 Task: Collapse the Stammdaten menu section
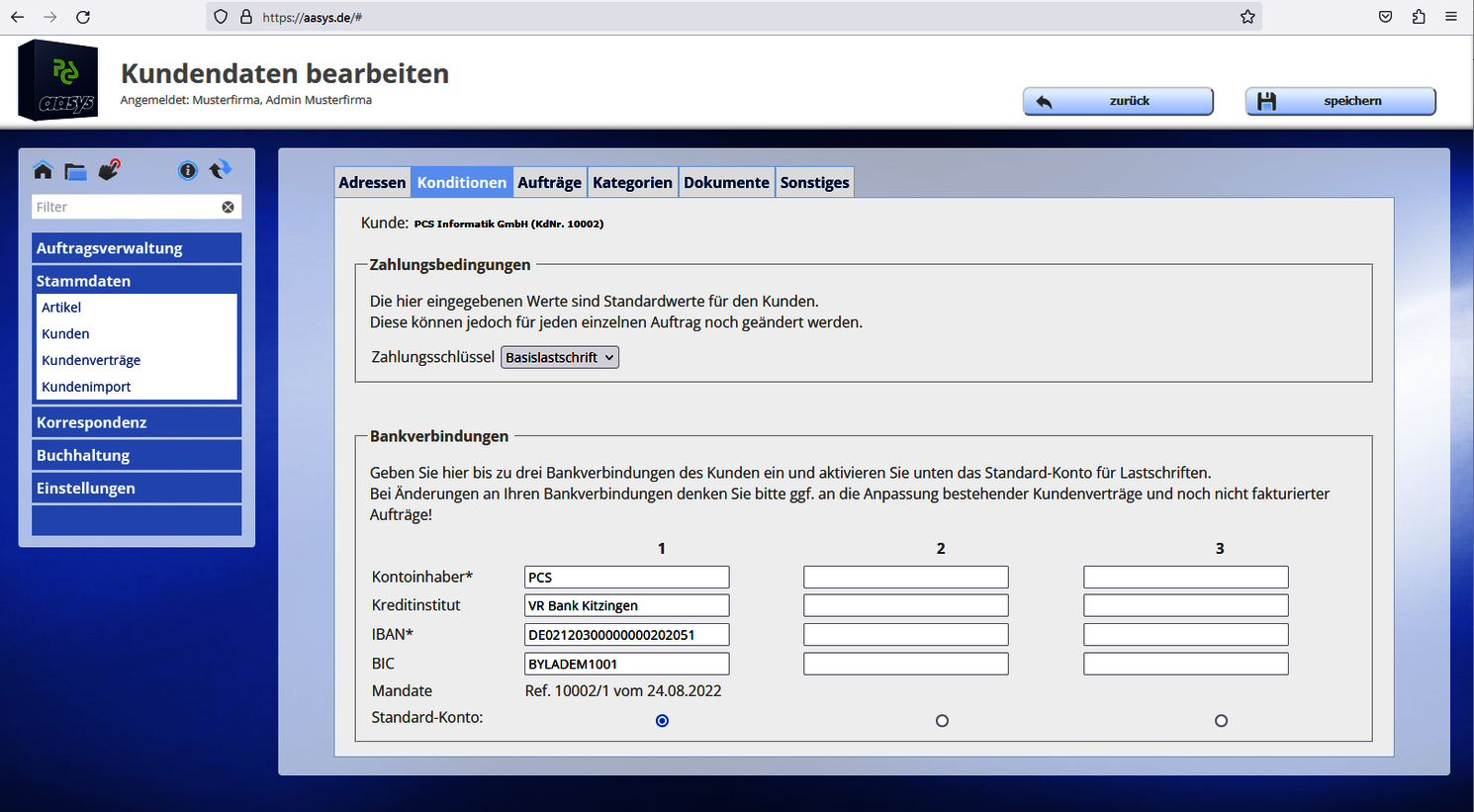click(137, 281)
